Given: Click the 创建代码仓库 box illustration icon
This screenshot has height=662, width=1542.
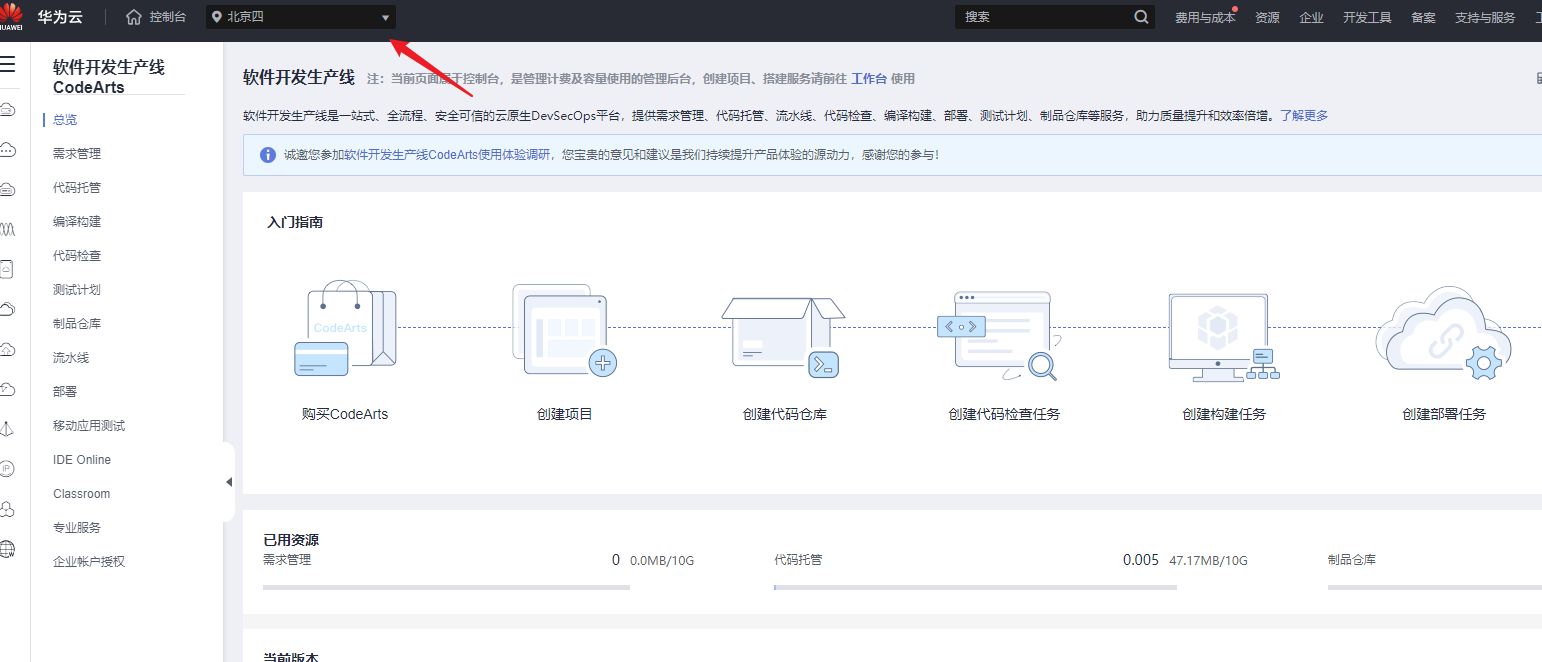Looking at the screenshot, I should tap(783, 336).
